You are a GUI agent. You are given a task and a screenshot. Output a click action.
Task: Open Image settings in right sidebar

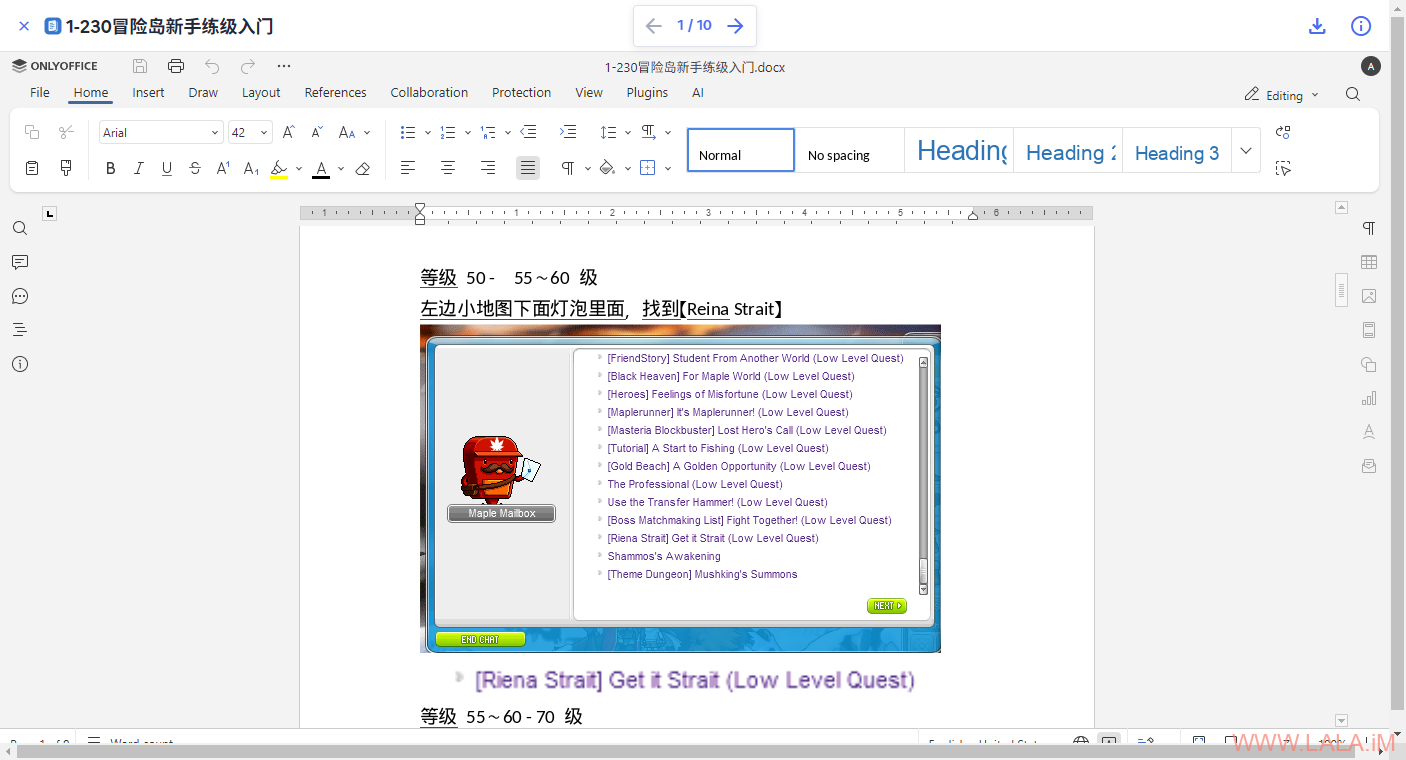[x=1369, y=296]
